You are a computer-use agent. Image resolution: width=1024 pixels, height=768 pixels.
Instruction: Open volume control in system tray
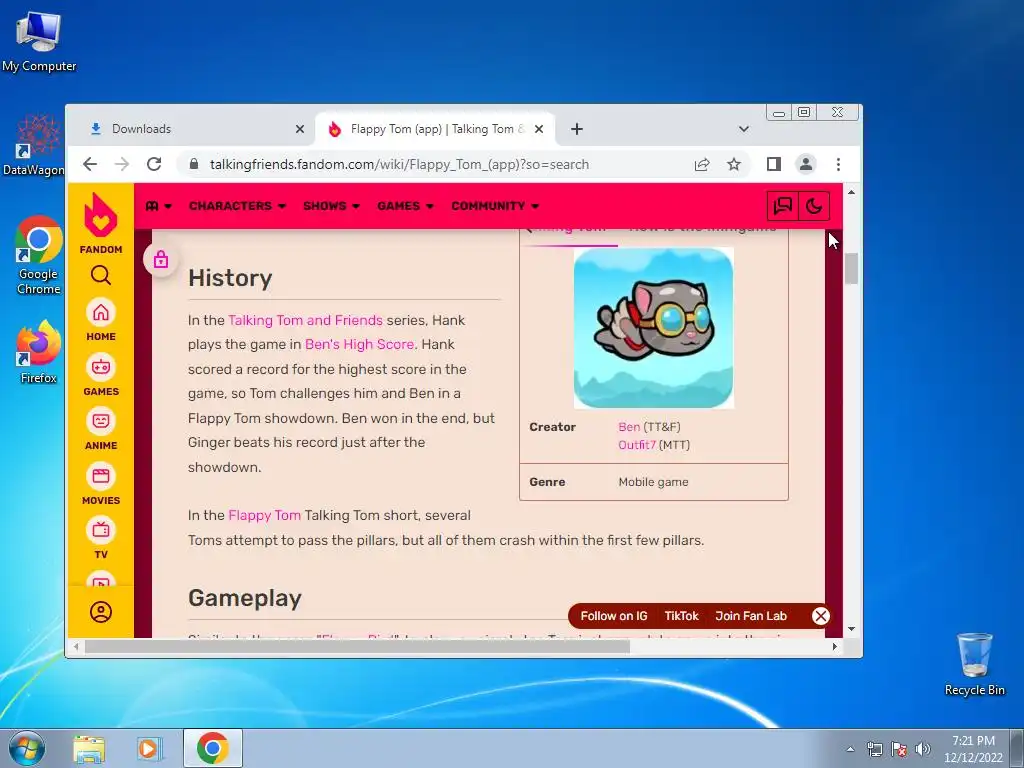click(923, 749)
